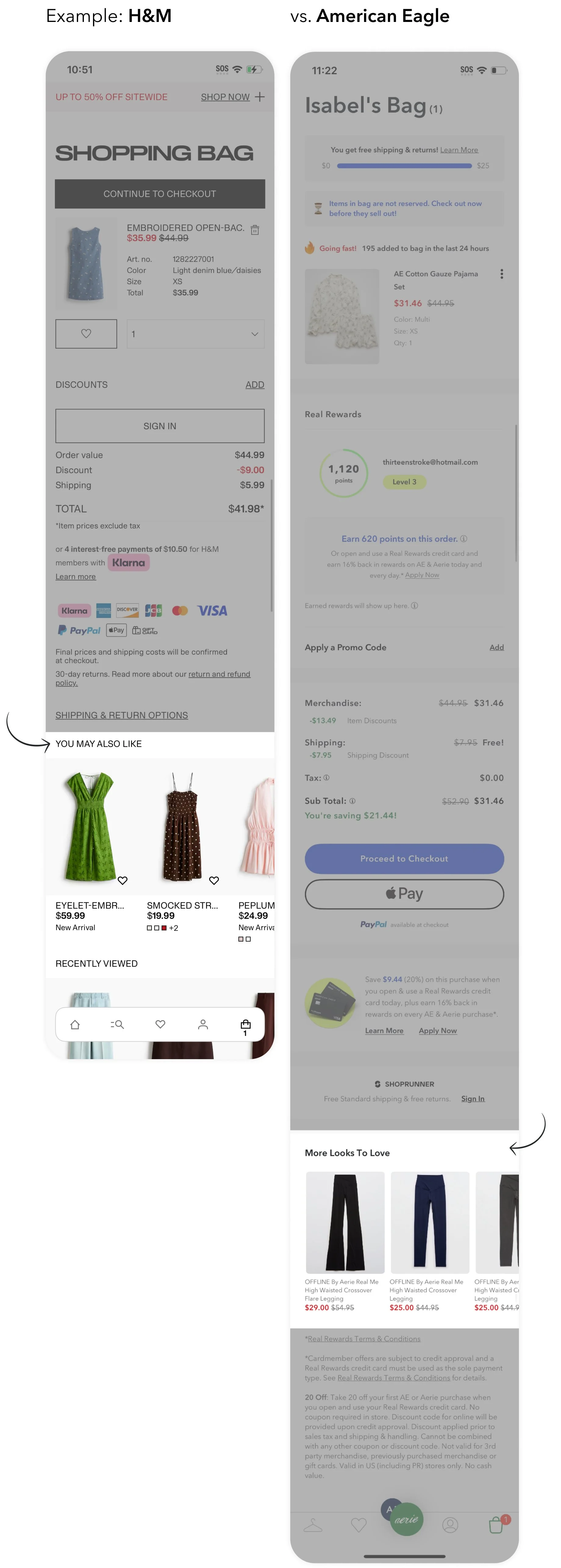Viewport: 561px width, 1568px height.
Task: Open the aerie tab in the bottom bar
Action: click(x=406, y=1519)
